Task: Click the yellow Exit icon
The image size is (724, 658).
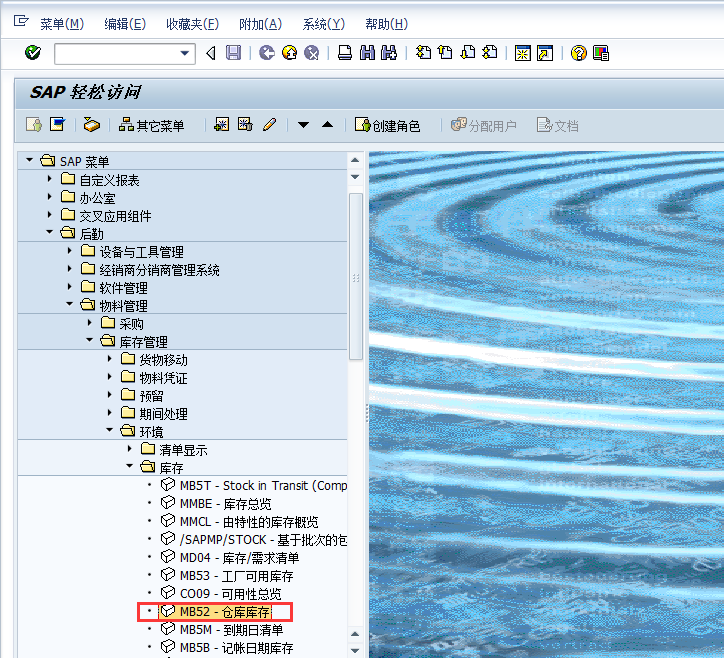Action: (x=290, y=53)
